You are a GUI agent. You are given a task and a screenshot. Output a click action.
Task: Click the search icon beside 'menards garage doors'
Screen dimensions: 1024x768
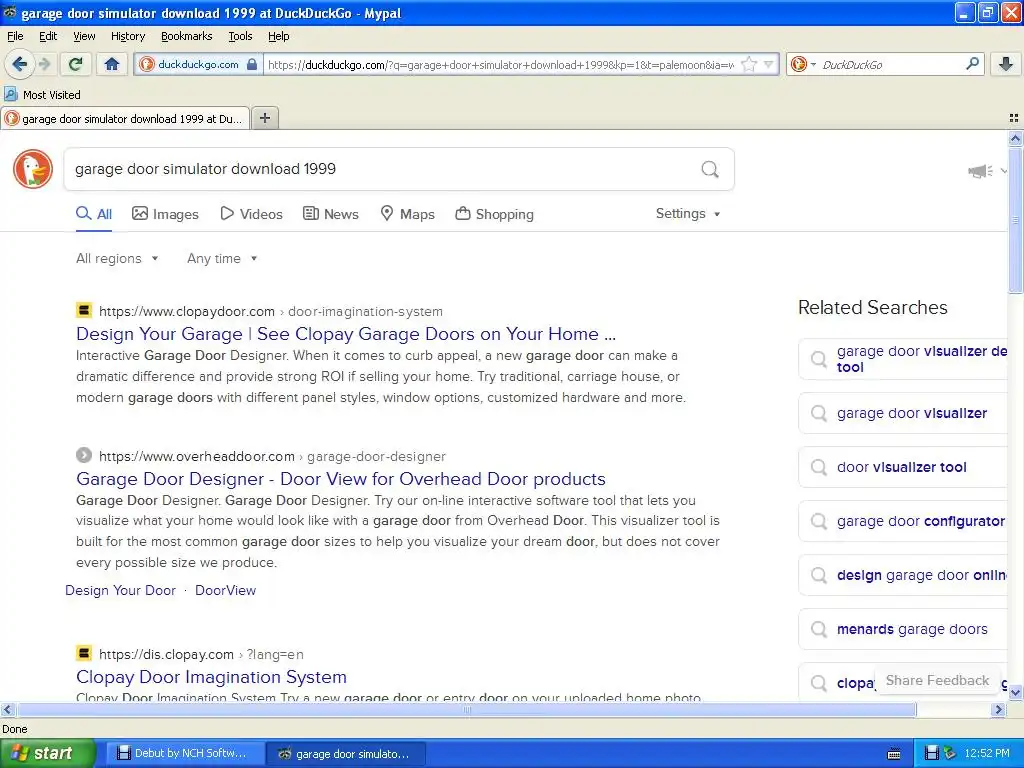point(818,629)
